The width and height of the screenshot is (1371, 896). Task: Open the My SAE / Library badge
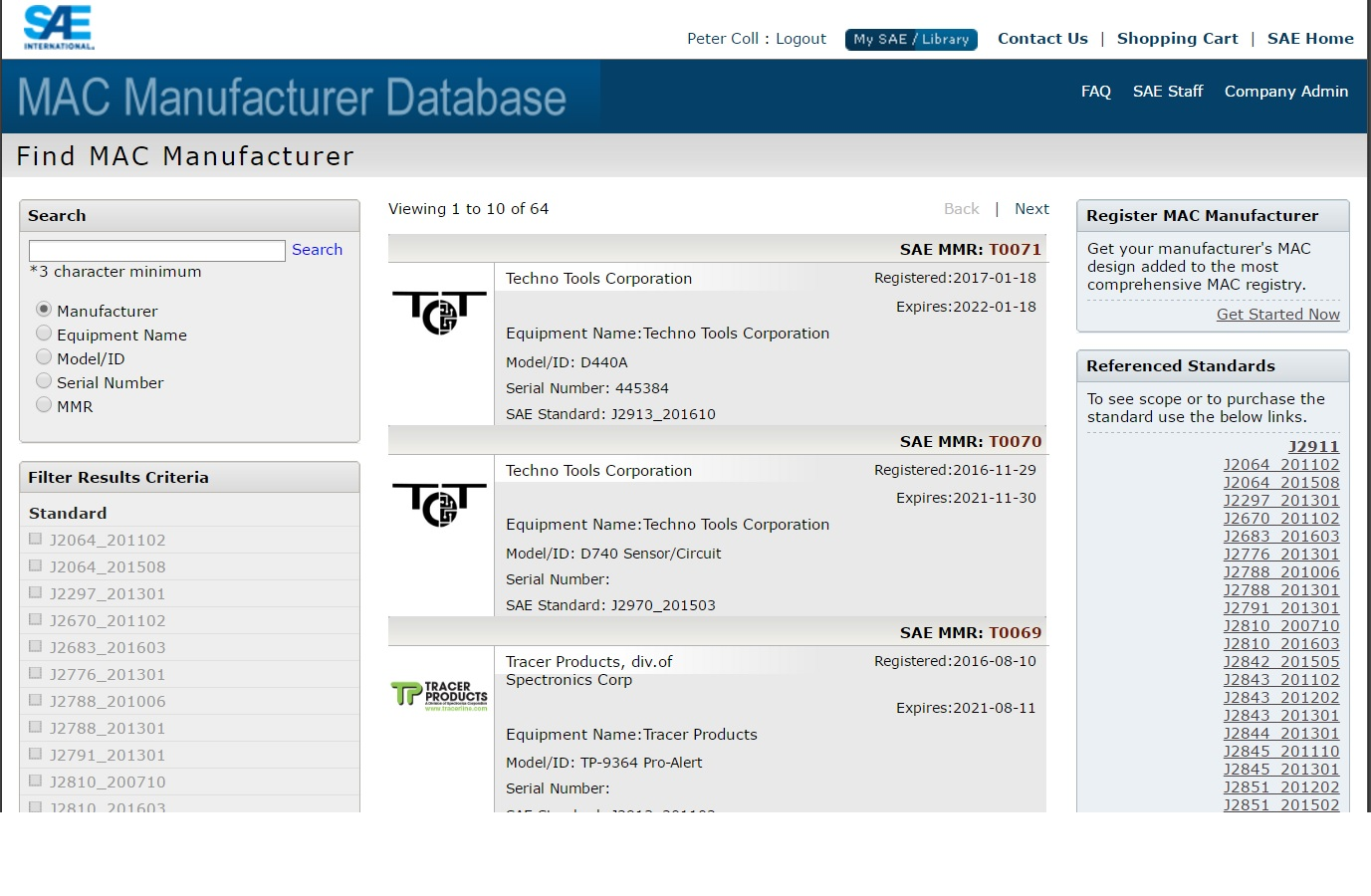911,39
